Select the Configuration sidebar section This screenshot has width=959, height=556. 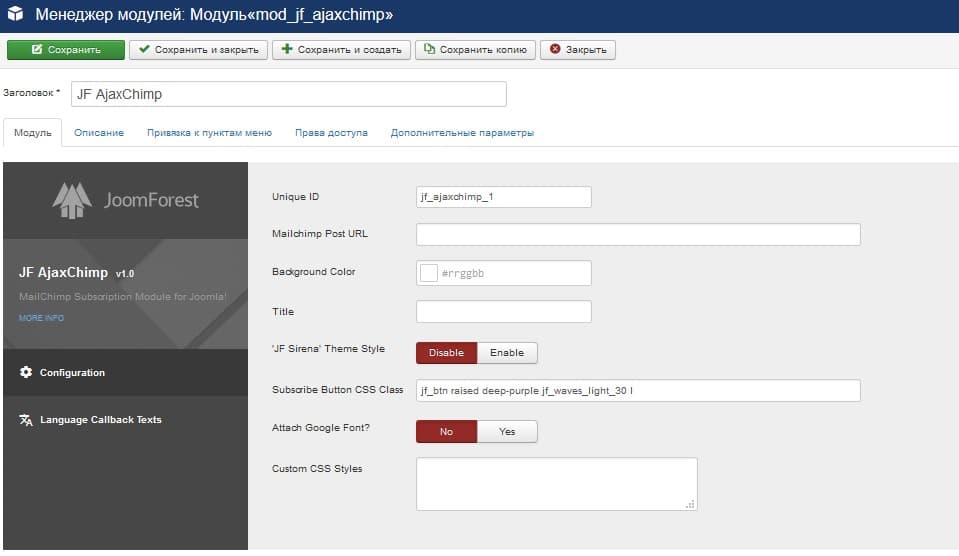(x=125, y=373)
